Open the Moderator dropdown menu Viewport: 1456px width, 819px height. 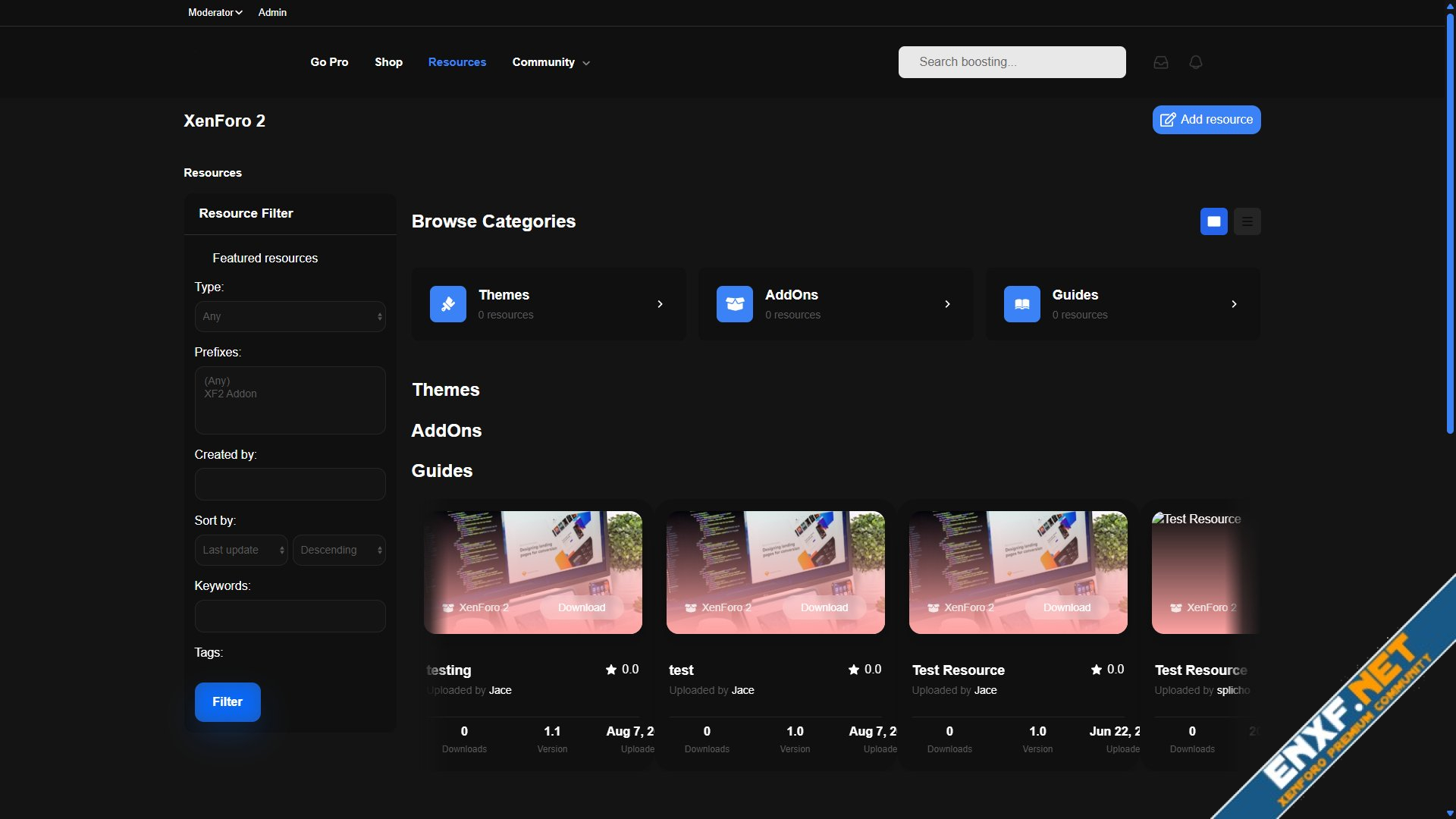pos(215,12)
